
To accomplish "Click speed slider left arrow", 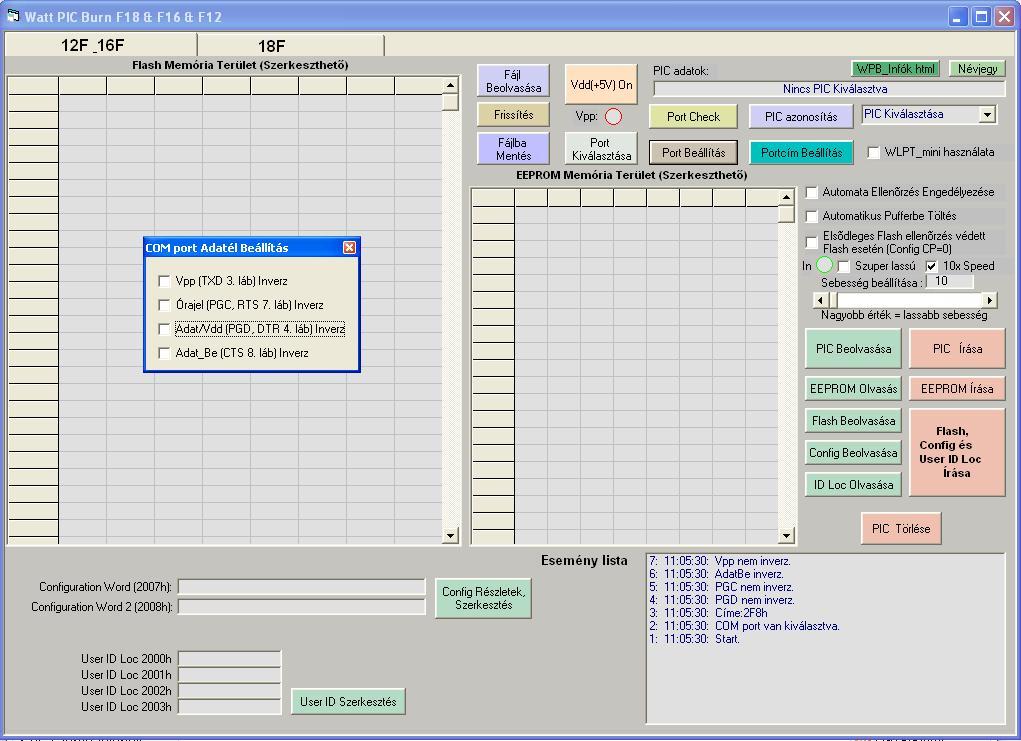I will coord(820,300).
